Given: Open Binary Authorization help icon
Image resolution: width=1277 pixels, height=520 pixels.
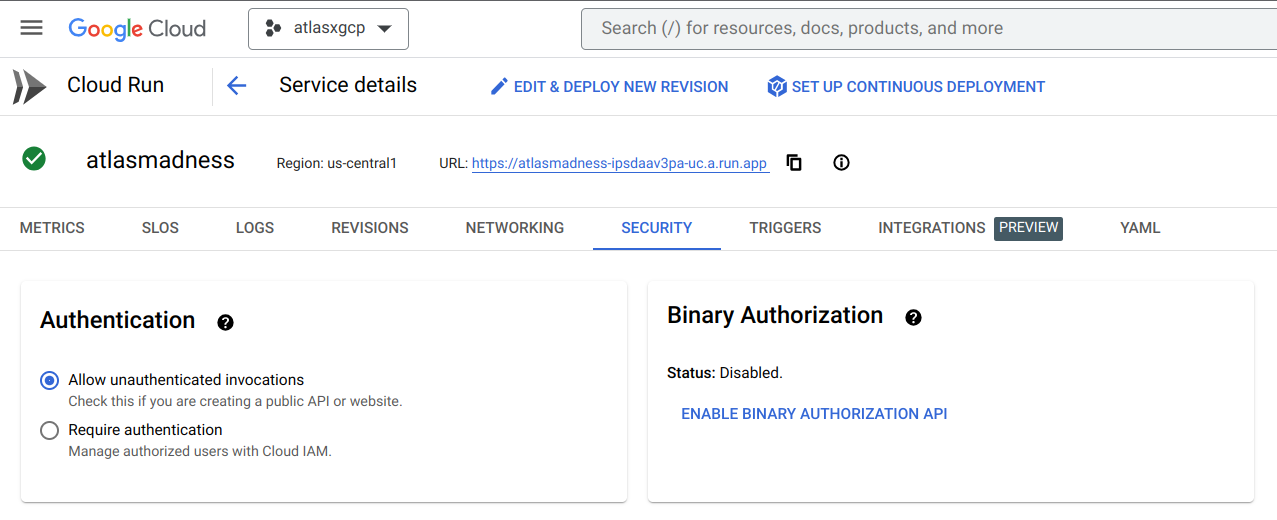Looking at the screenshot, I should coord(913,317).
